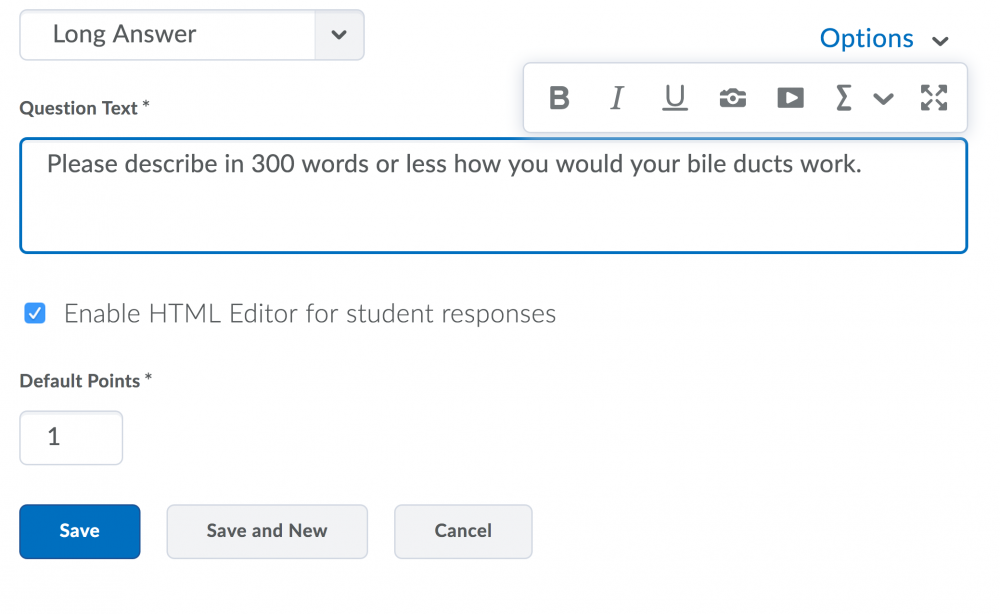The width and height of the screenshot is (1000, 614).
Task: Open the Long Answer question type dropdown arrow
Action: tap(339, 34)
